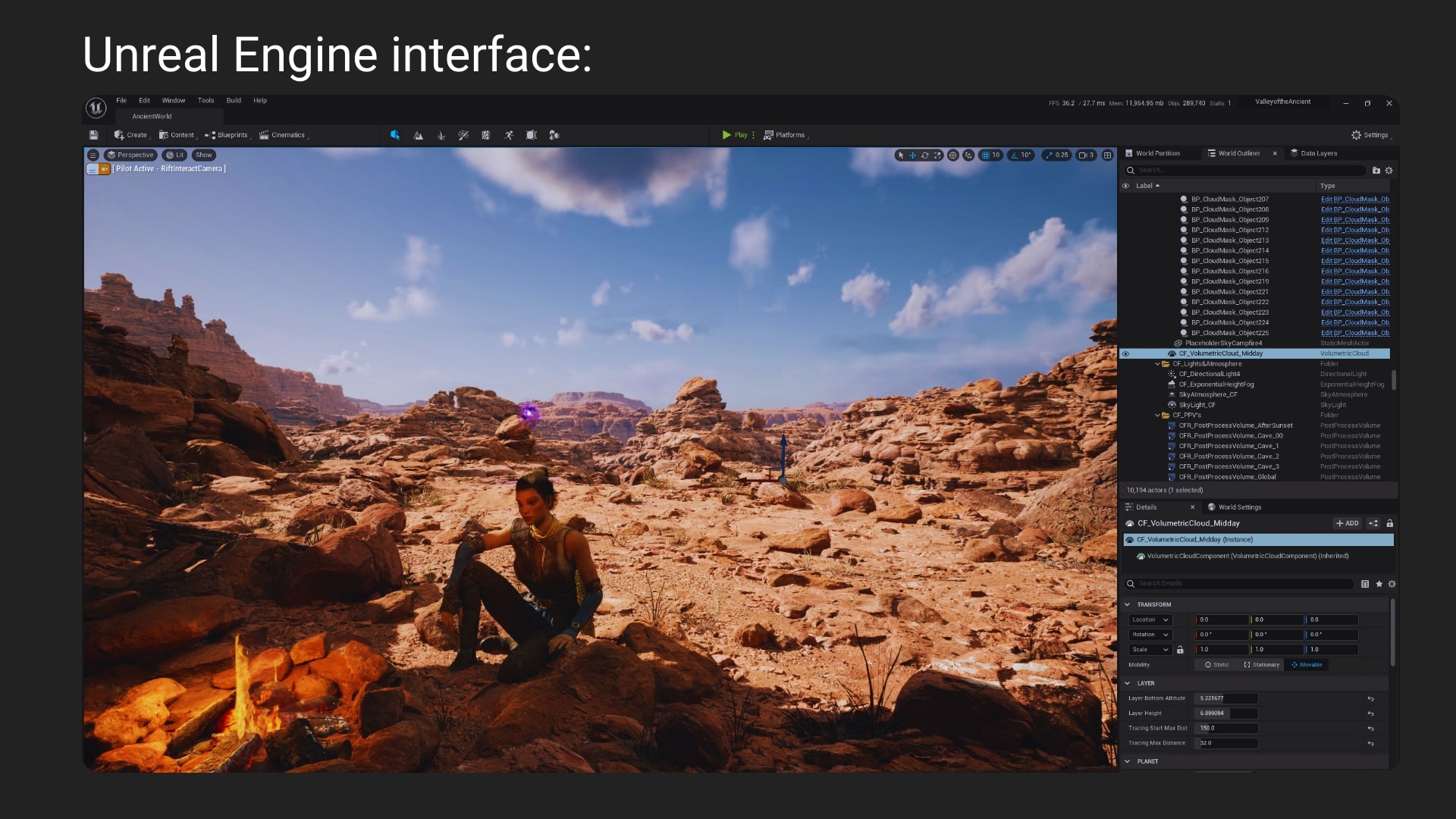Viewport: 1456px width, 819px height.
Task: Open the Tools menu
Action: (x=206, y=101)
